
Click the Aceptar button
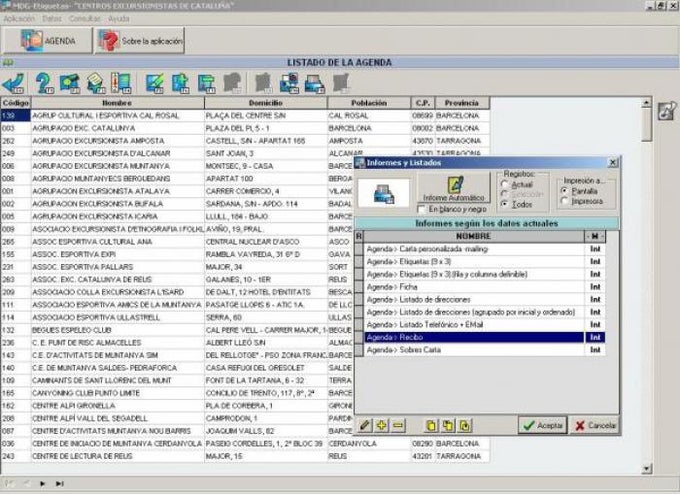[542, 425]
